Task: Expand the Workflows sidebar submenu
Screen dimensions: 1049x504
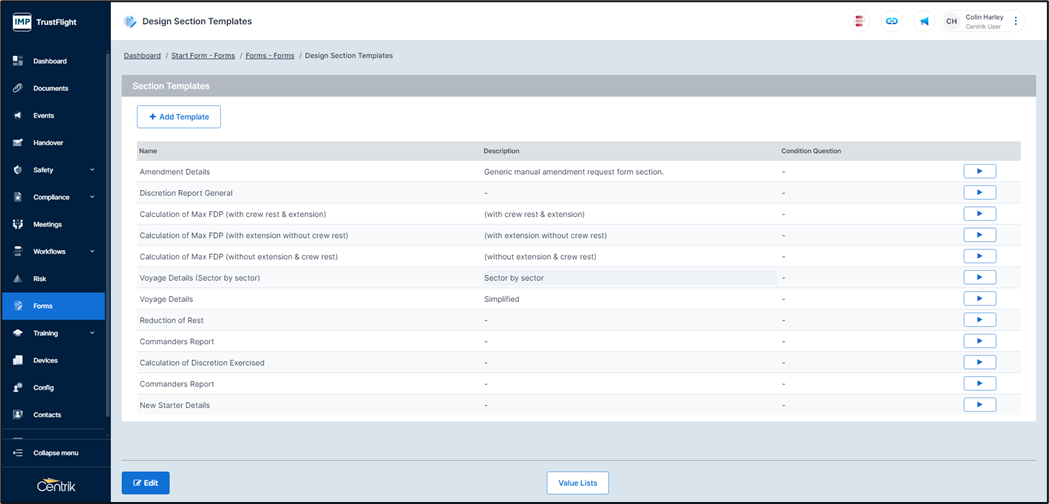Action: 92,252
